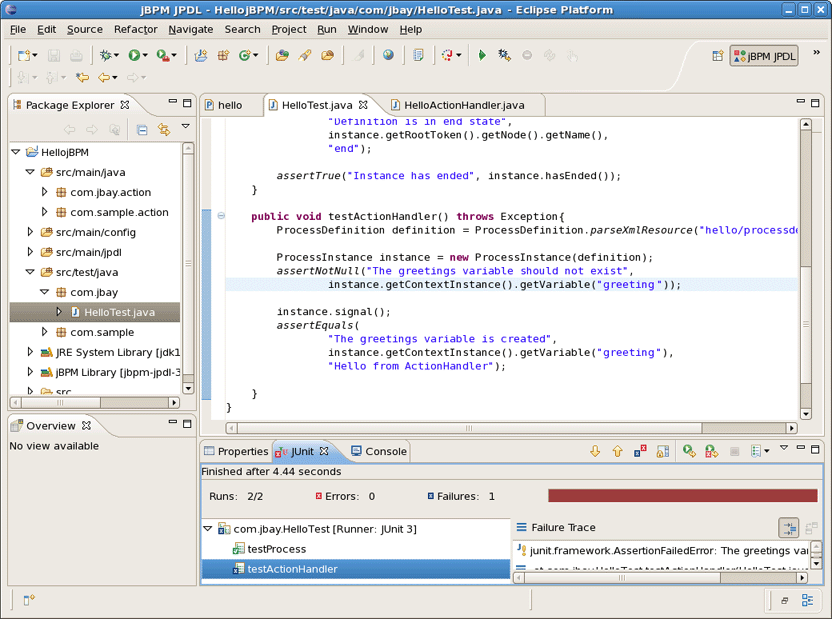The image size is (832, 619).
Task: Open the Run button dropdown arrow
Action: [145, 55]
